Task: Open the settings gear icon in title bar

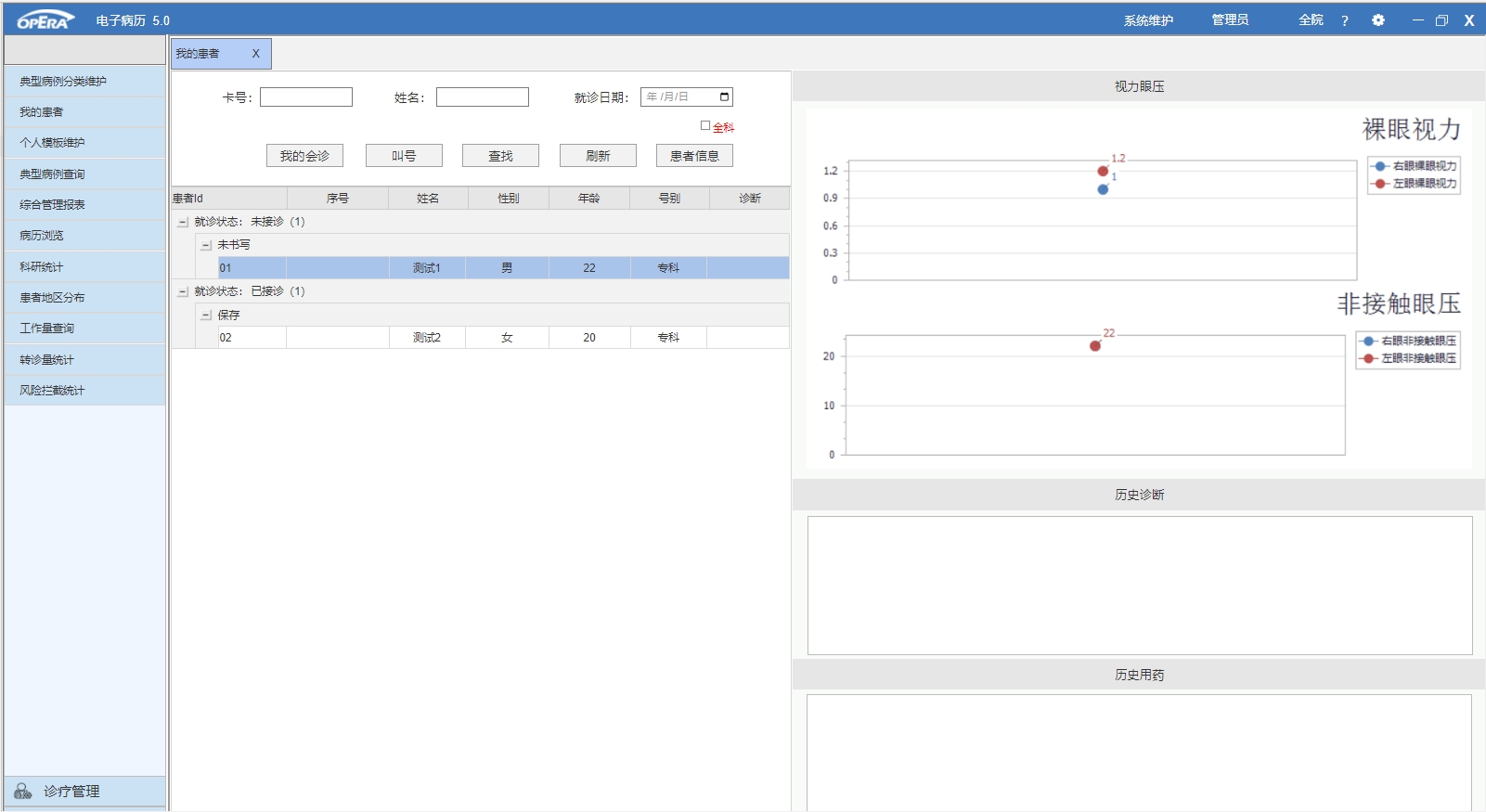Action: (x=1378, y=19)
